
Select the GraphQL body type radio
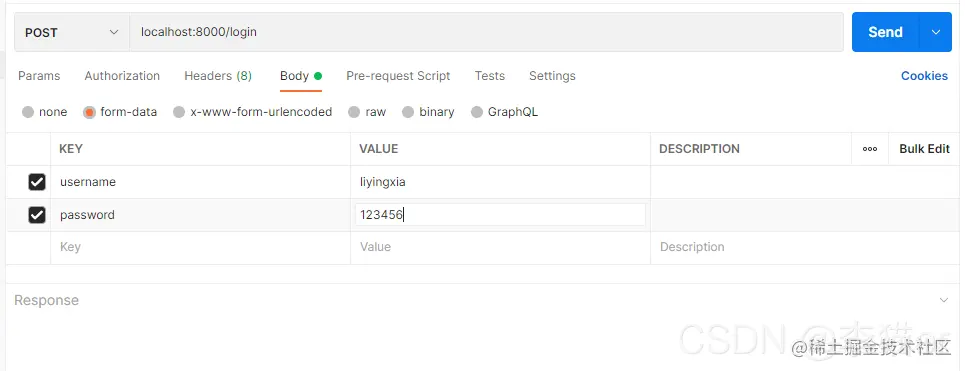(x=476, y=112)
